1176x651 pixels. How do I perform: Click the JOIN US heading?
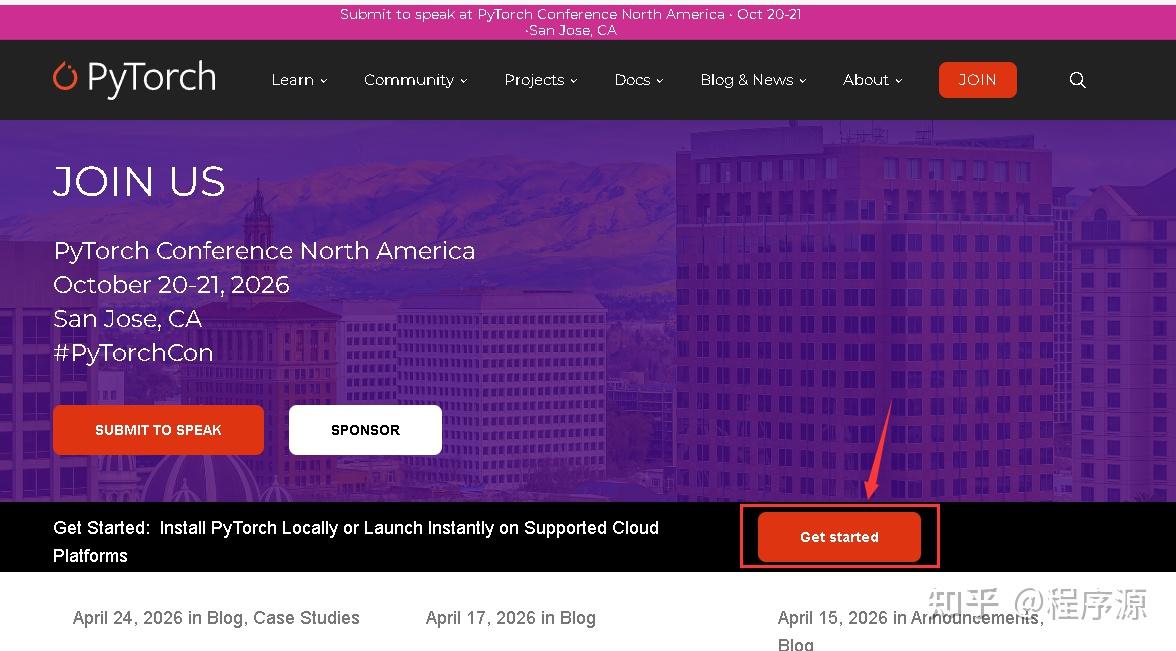pyautogui.click(x=139, y=182)
